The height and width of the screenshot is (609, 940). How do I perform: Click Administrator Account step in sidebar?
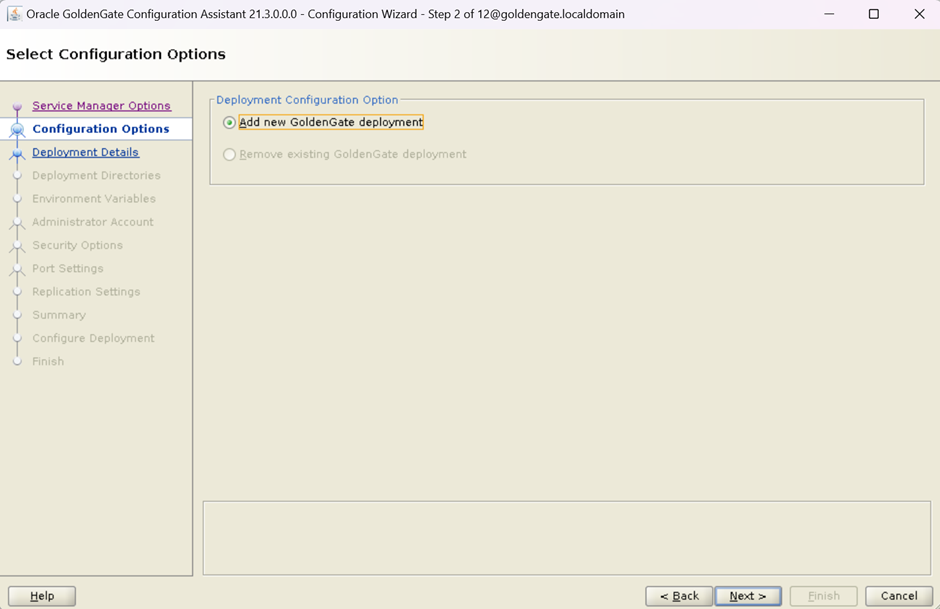pyautogui.click(x=93, y=222)
